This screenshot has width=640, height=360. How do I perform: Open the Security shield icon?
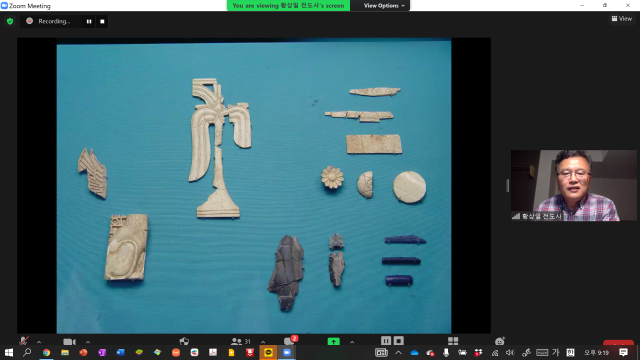point(184,341)
